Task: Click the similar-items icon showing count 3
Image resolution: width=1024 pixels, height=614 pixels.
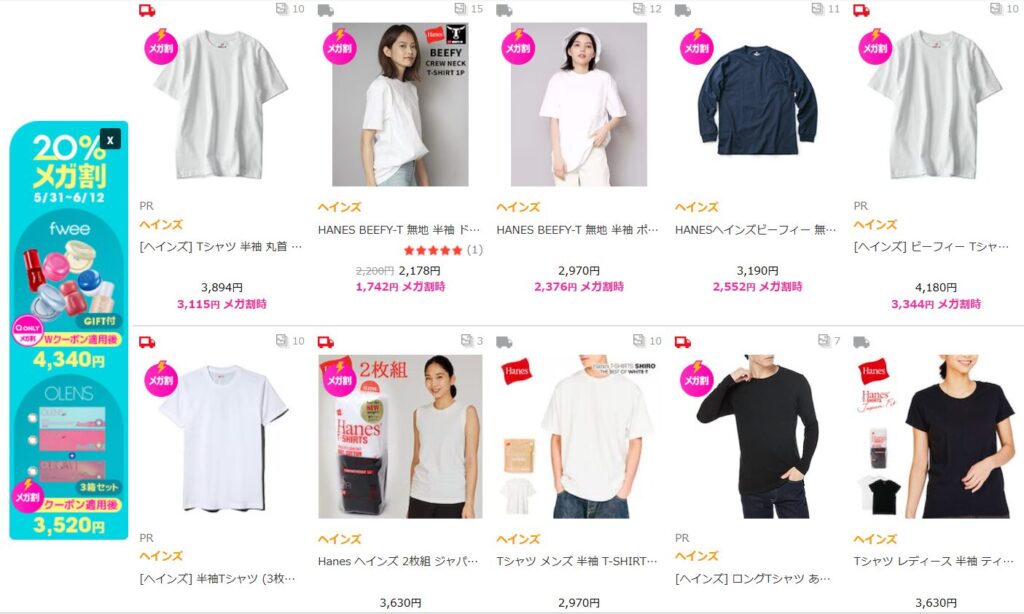Action: pos(466,340)
